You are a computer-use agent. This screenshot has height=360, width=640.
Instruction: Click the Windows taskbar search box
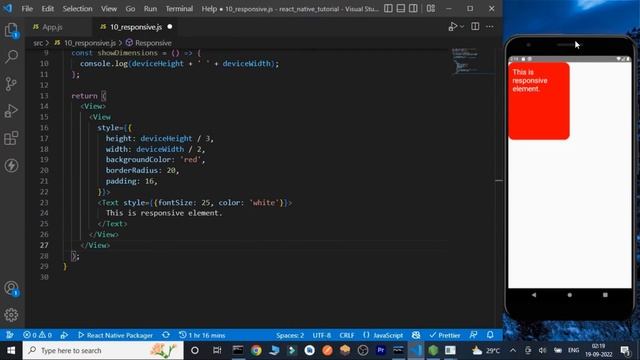point(103,350)
